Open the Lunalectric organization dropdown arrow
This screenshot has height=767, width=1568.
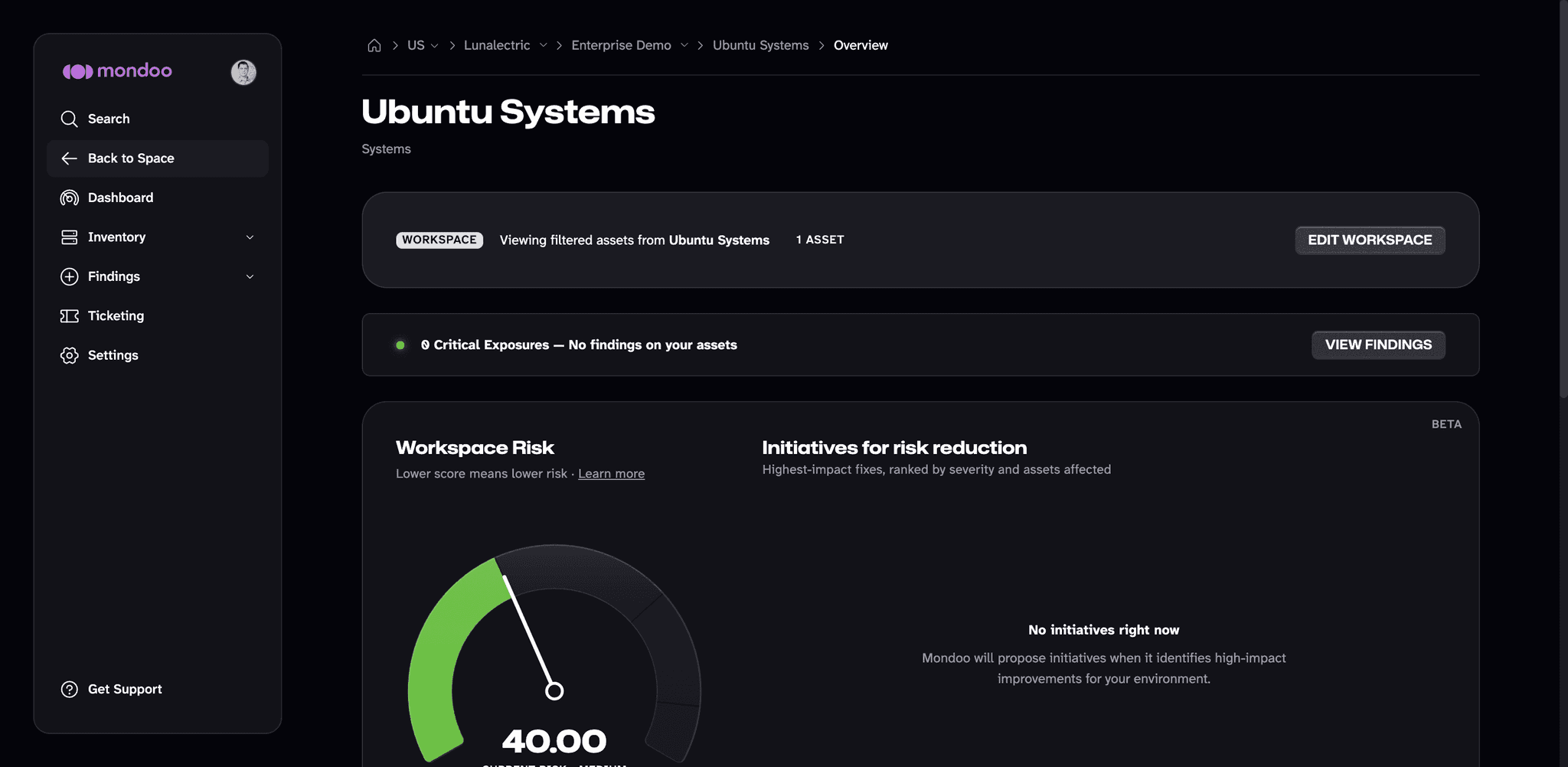543,45
